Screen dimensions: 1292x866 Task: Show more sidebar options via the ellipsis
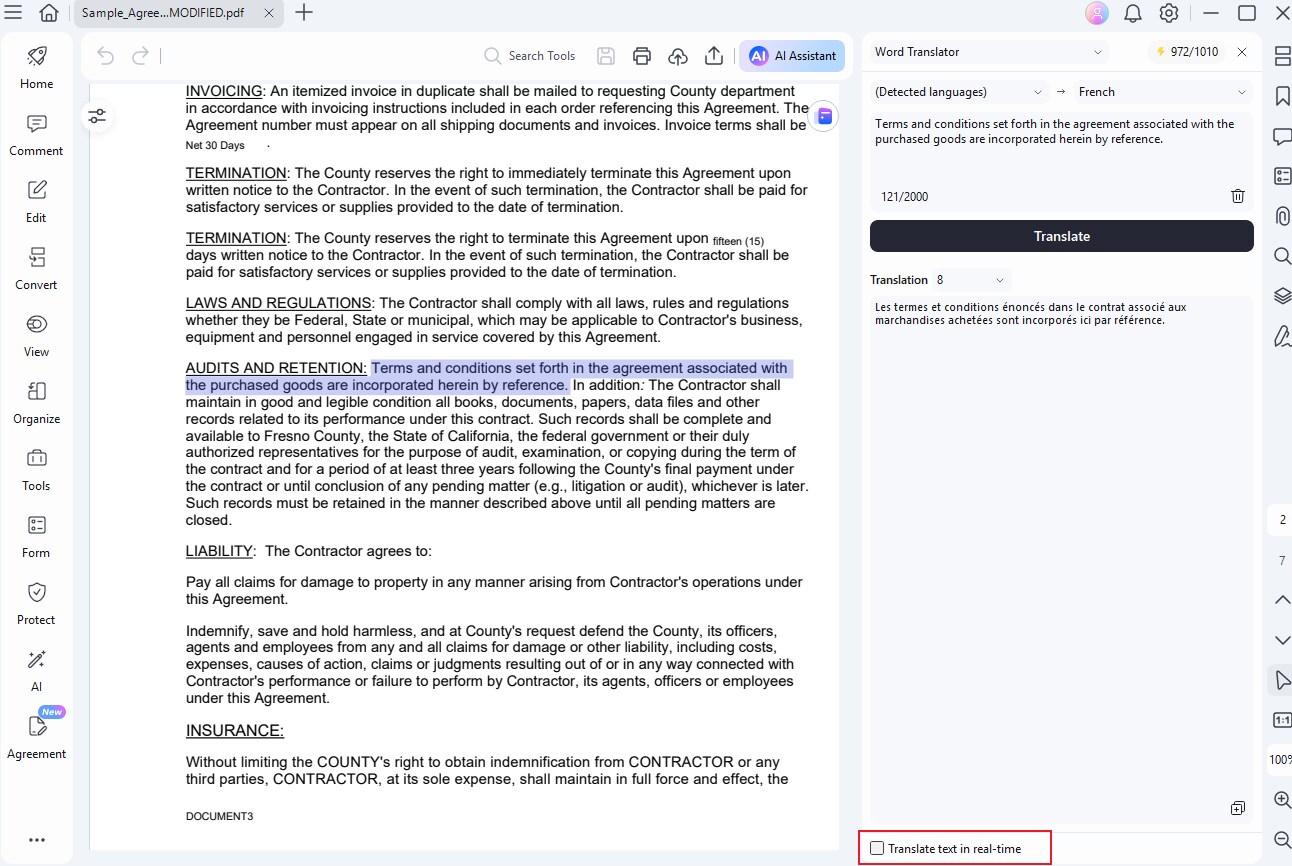tap(37, 840)
